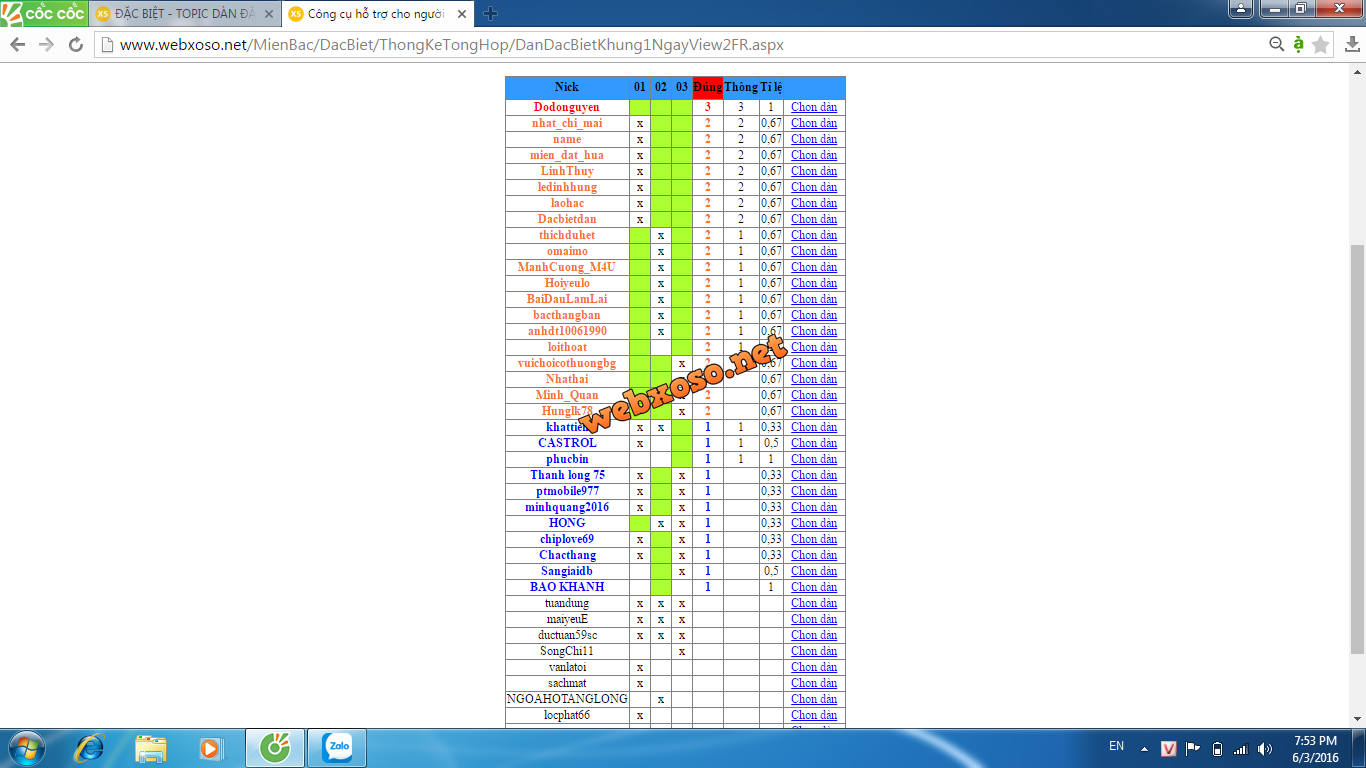The width and height of the screenshot is (1366, 768).
Task: Click 'Chọn dàn' link for NGOAHOTANGLONG
Action: click(814, 699)
